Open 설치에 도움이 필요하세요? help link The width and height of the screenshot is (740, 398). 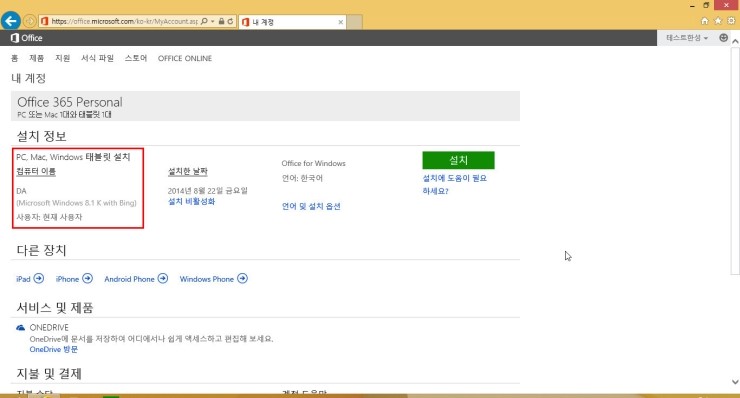(454, 184)
